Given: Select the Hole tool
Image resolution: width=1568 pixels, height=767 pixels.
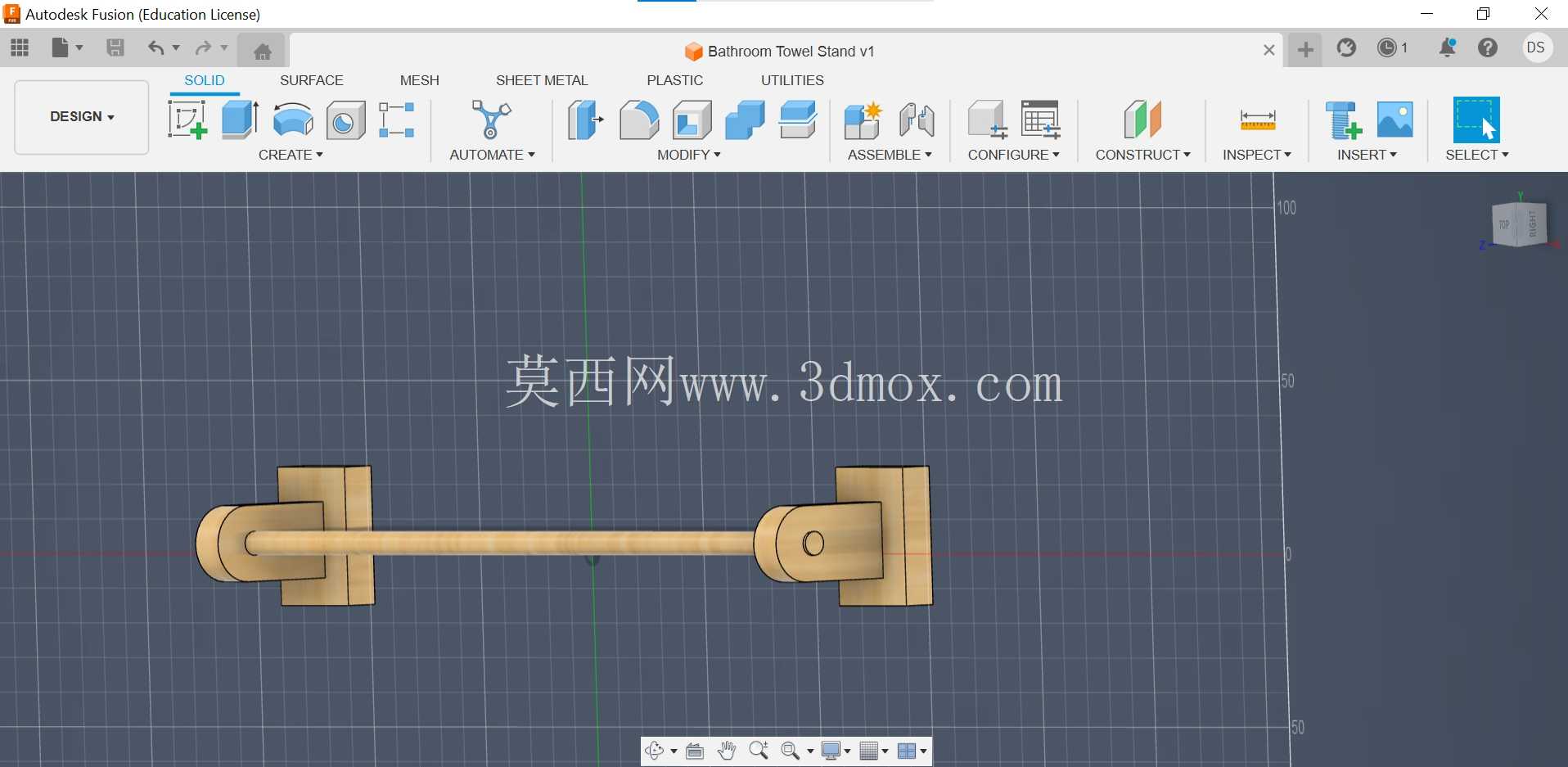Looking at the screenshot, I should click(345, 120).
